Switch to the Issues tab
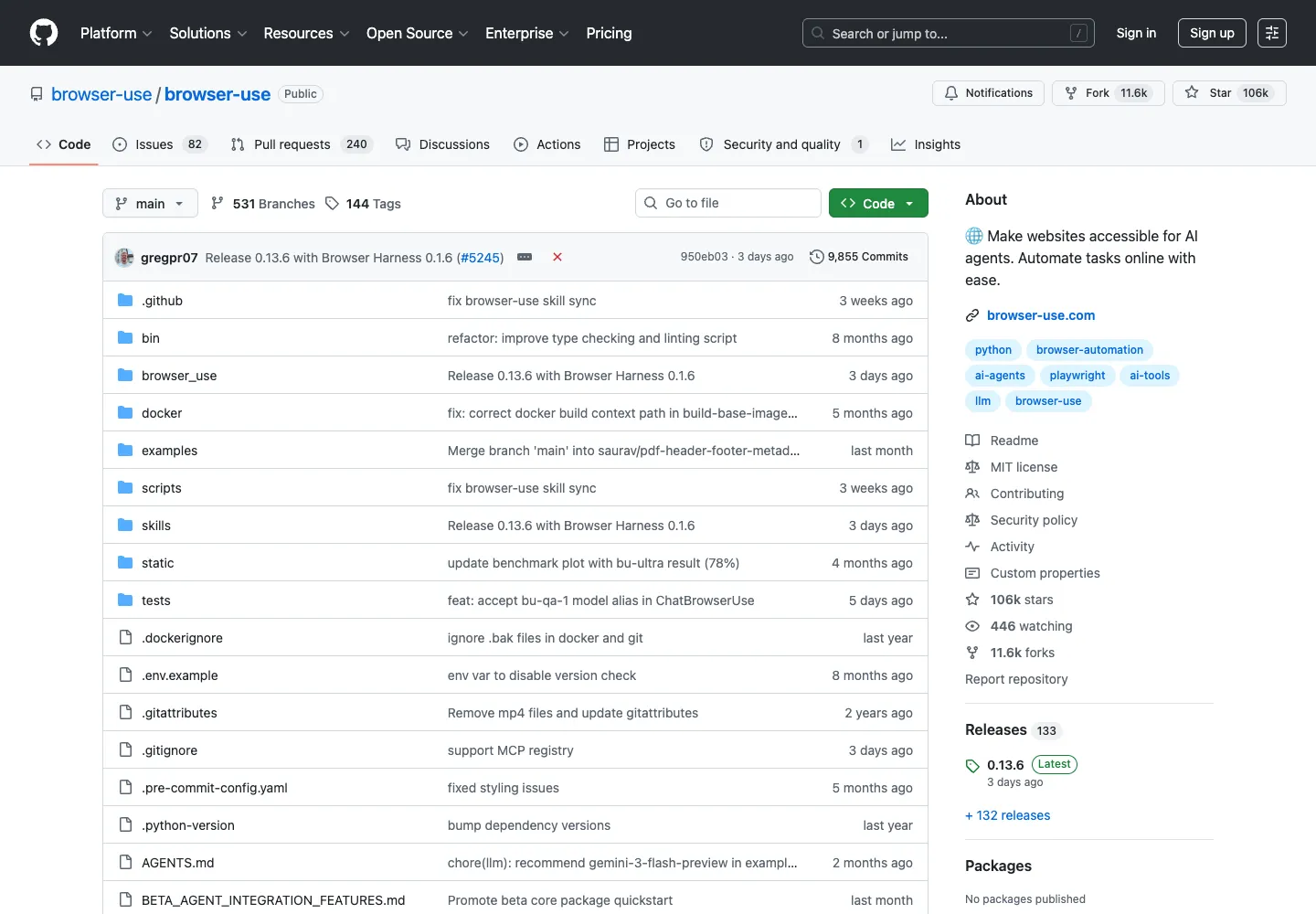The image size is (1316, 914). tap(160, 144)
